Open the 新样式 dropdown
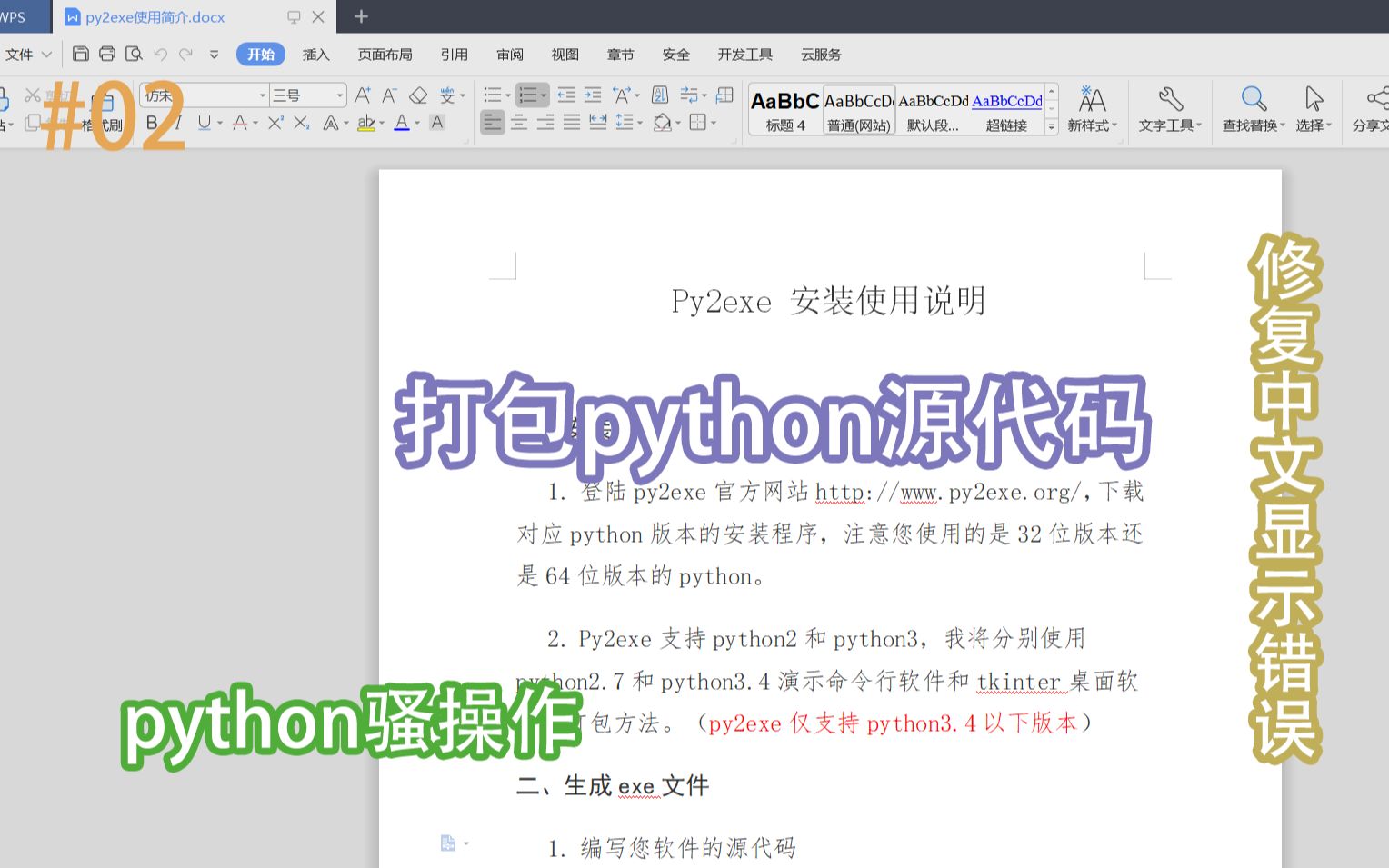 [1093, 109]
